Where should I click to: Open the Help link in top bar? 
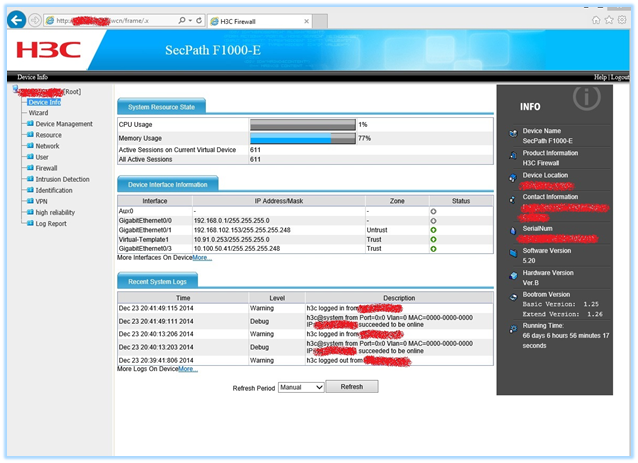click(600, 76)
